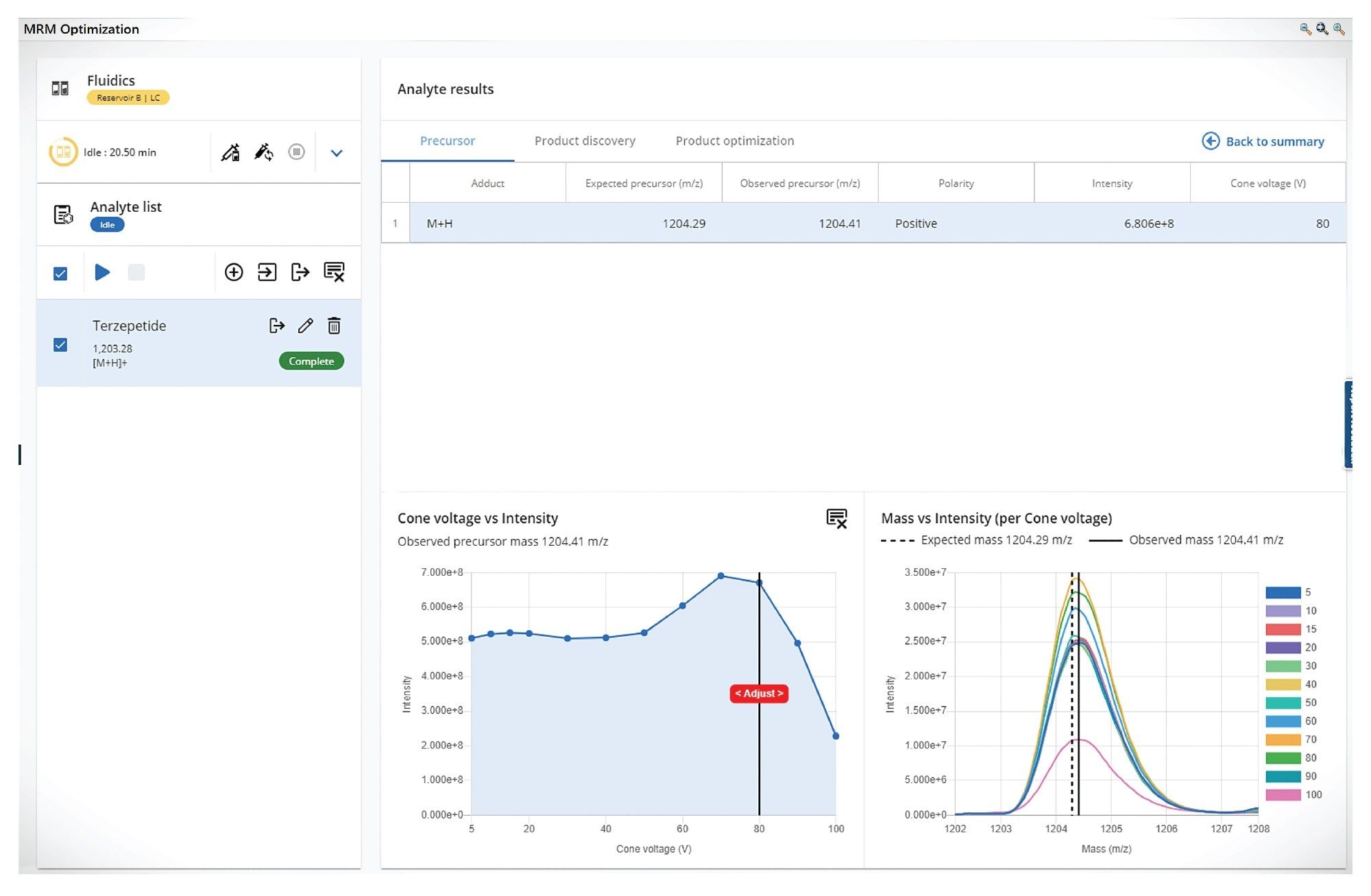Screen dimensions: 1371x896
Task: Collapse the Fluidics status chevron
Action: point(337,152)
